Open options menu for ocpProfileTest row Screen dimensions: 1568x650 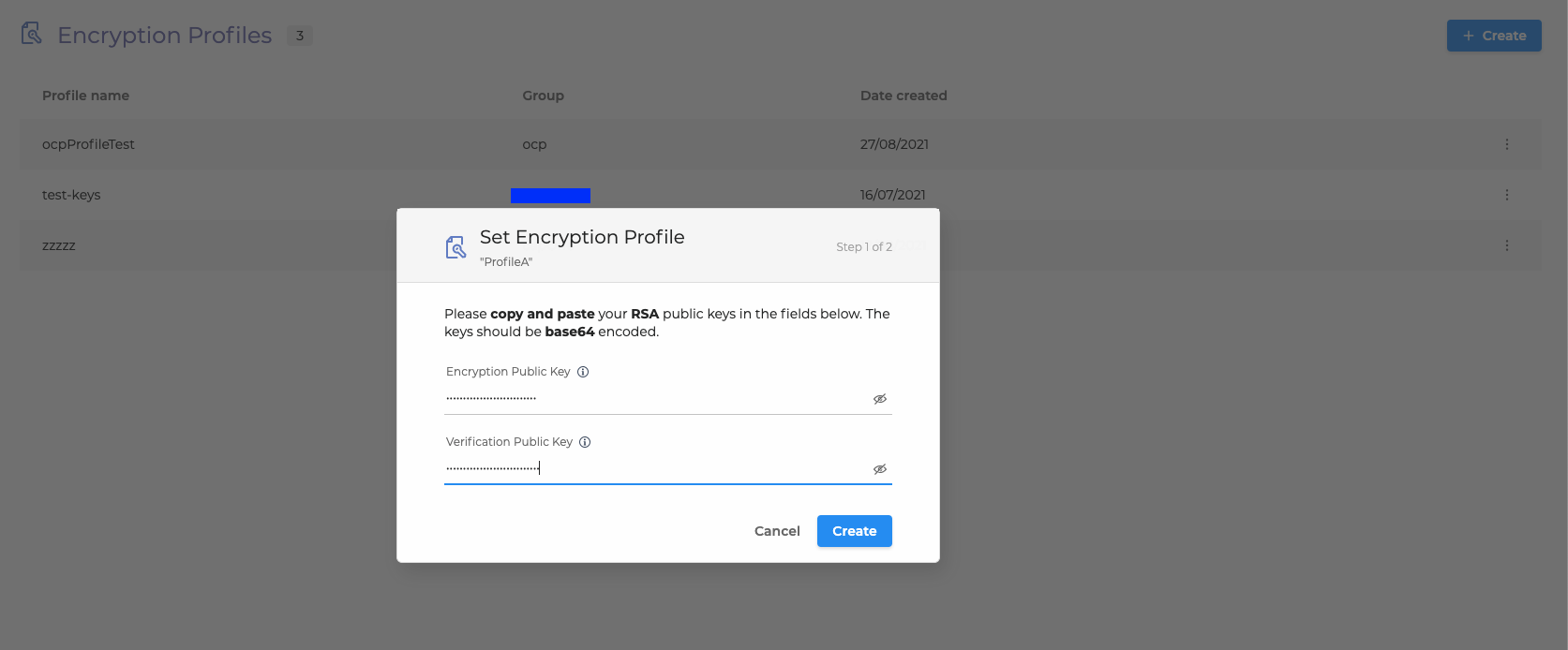[x=1507, y=144]
